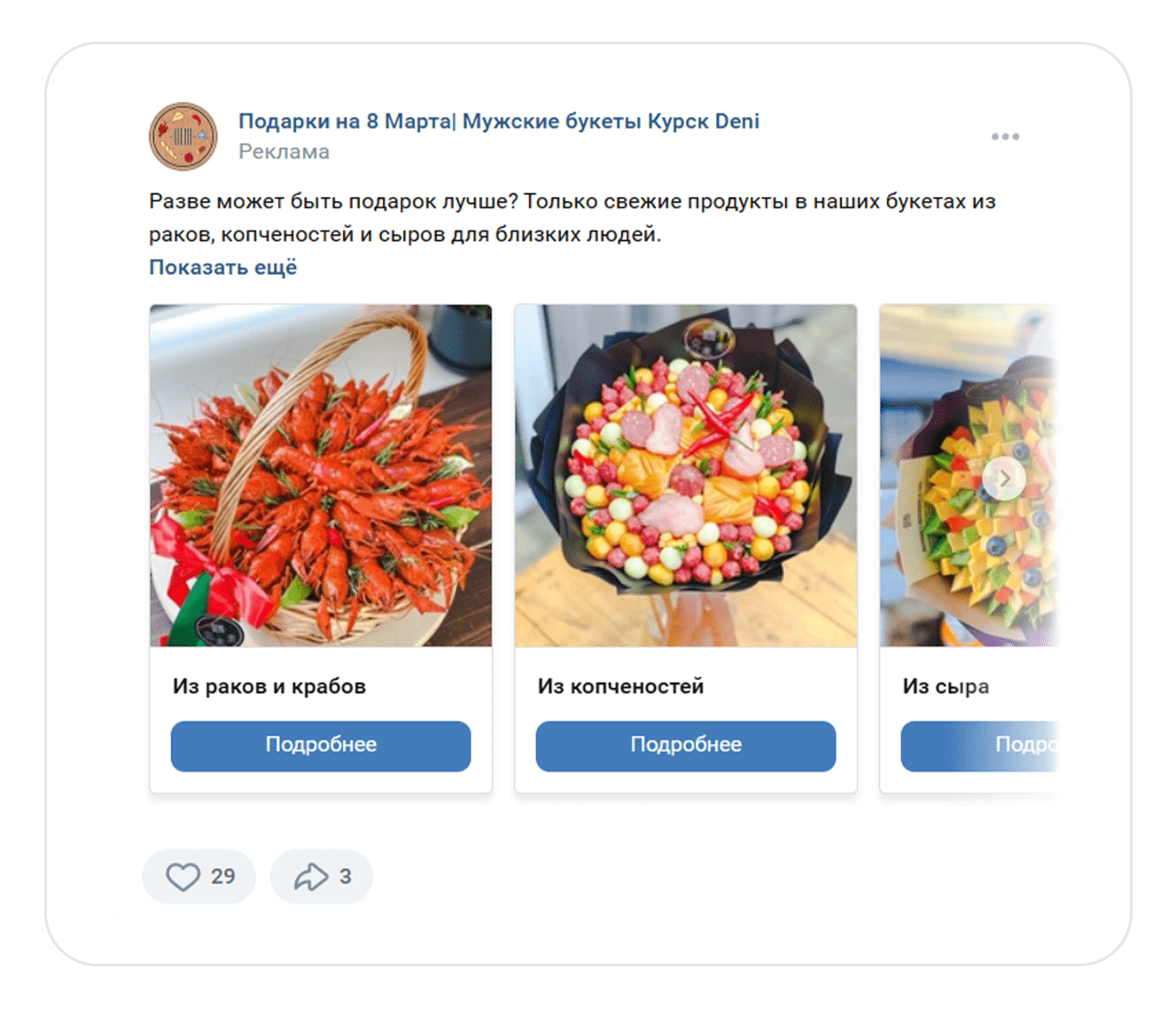Open the smoked meats bouquet photo
This screenshot has height=1024, width=1176.
click(685, 475)
